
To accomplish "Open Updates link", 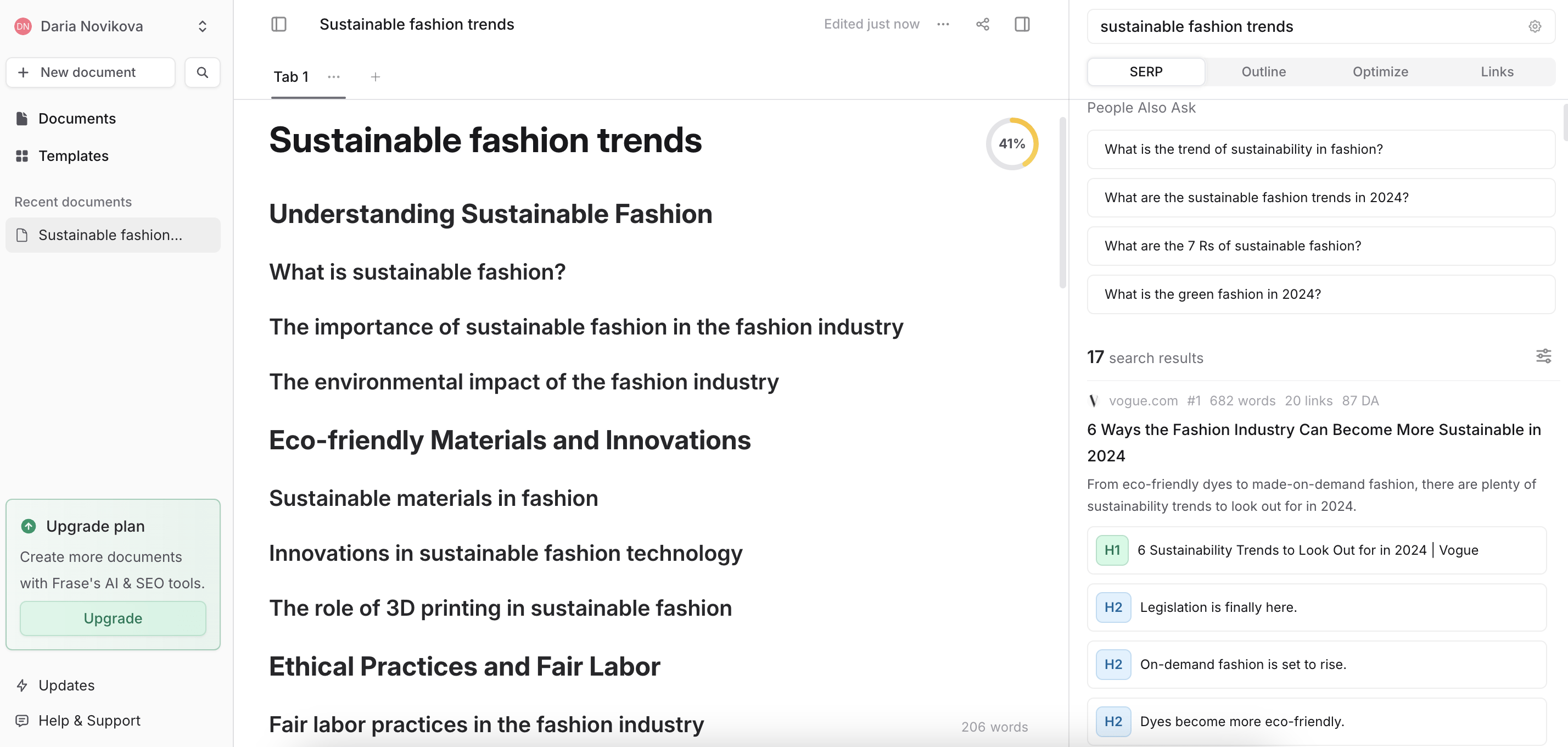I will coord(66,685).
